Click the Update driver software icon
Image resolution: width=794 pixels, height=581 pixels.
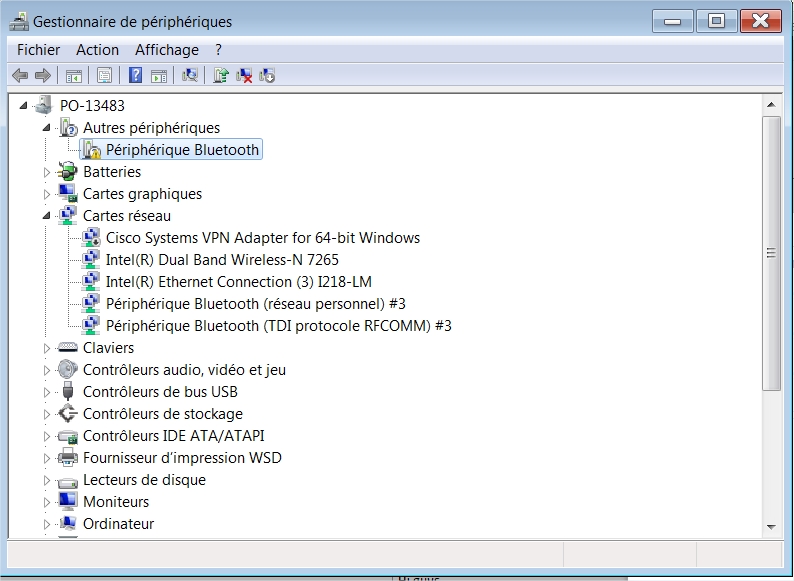[x=221, y=76]
